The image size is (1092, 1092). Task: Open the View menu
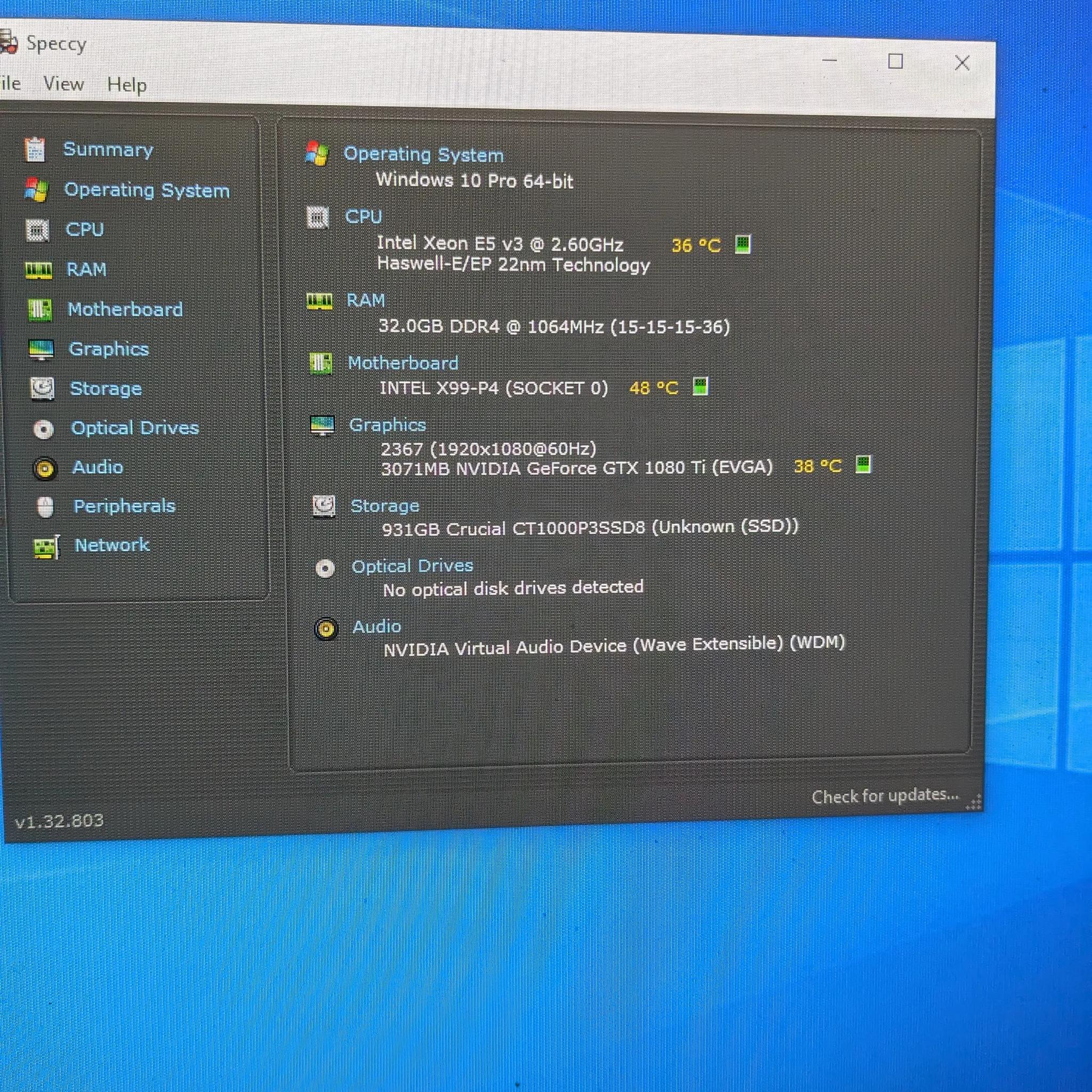pos(64,84)
